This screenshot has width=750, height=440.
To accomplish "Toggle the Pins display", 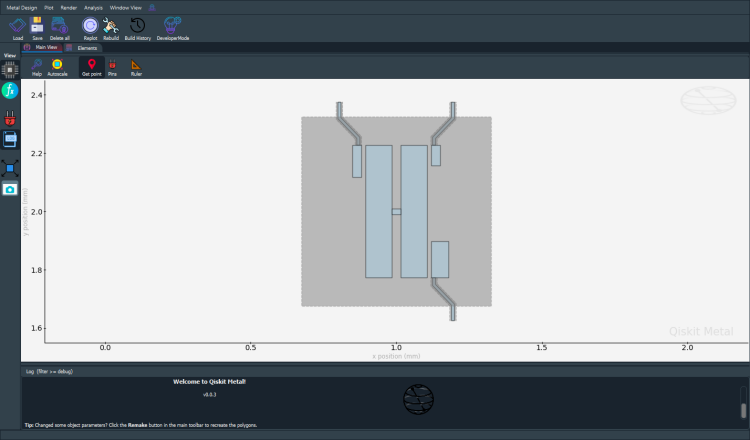I will [x=112, y=67].
